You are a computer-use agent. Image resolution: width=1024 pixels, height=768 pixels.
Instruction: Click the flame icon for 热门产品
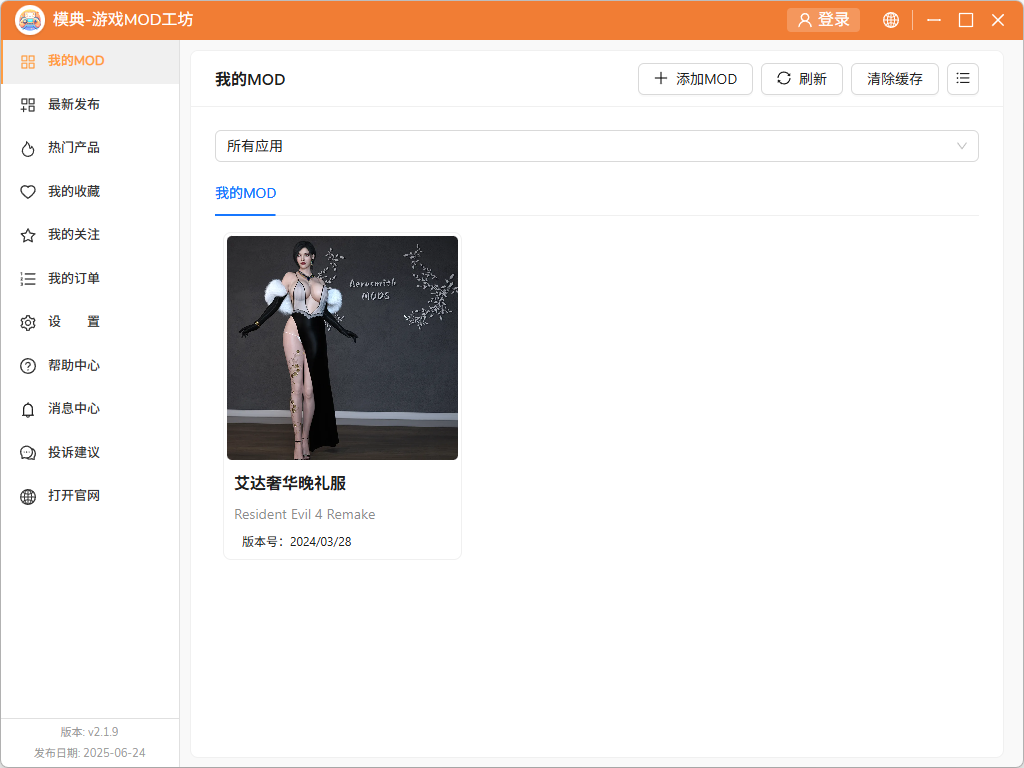[28, 148]
